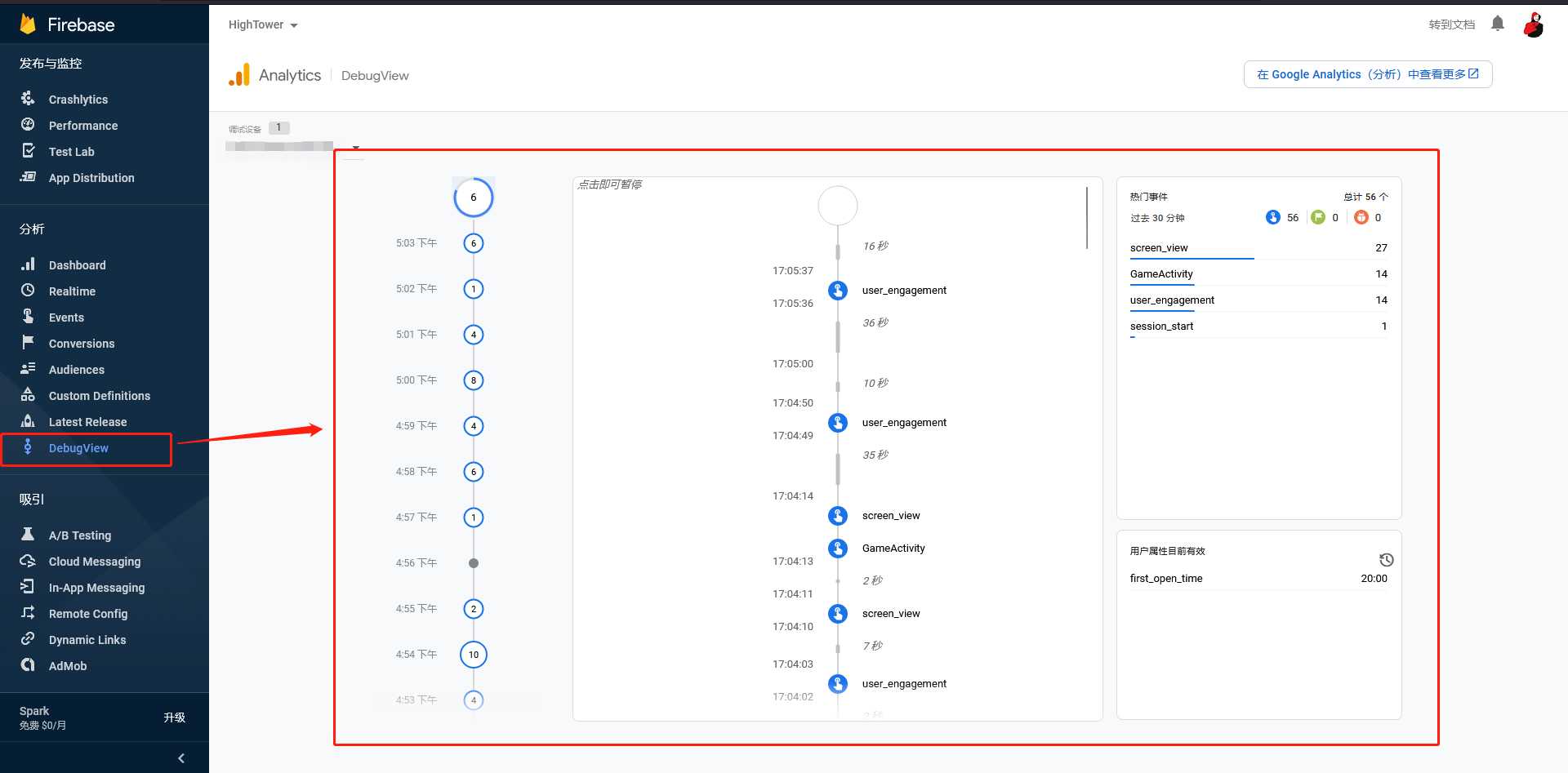Open the user account avatar
The width and height of the screenshot is (1568, 773).
pyautogui.click(x=1534, y=24)
